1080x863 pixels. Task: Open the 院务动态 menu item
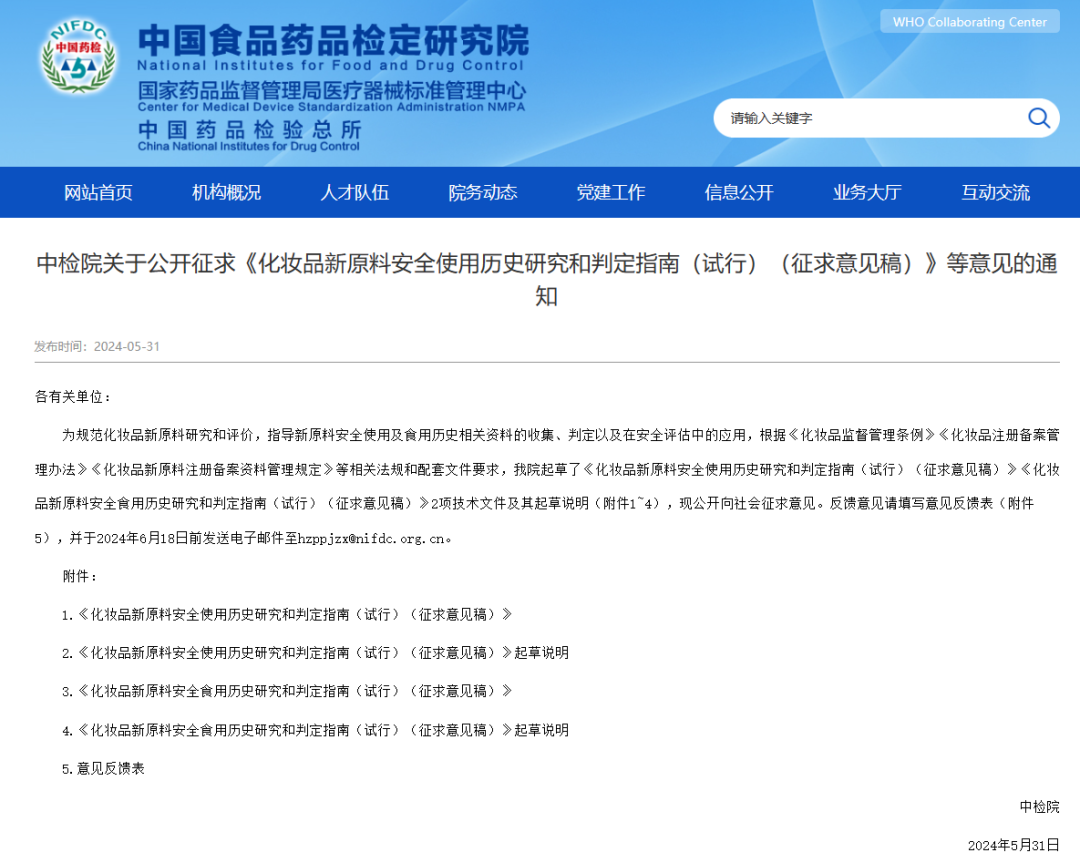coord(483,192)
